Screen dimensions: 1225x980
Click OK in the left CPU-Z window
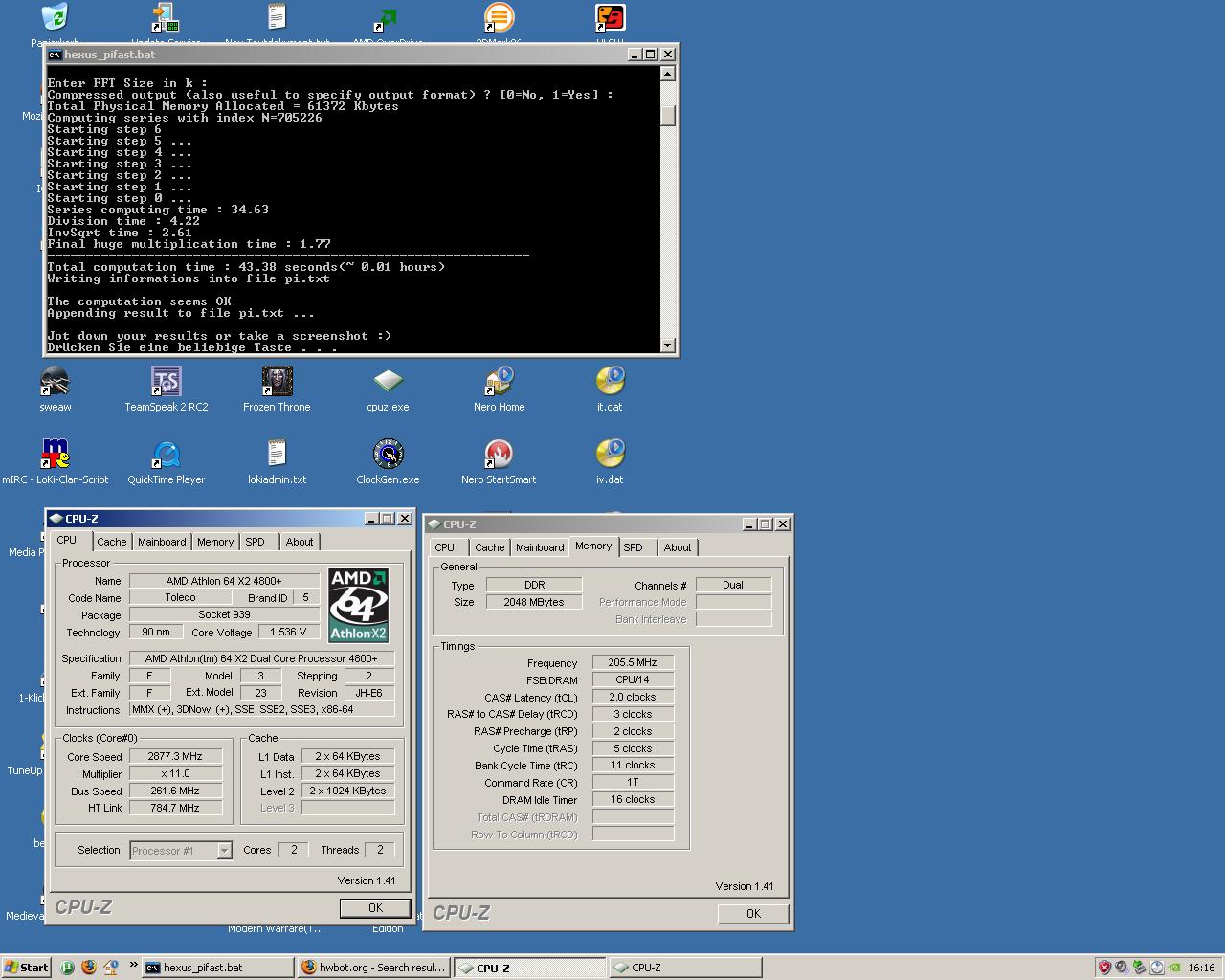pos(375,908)
